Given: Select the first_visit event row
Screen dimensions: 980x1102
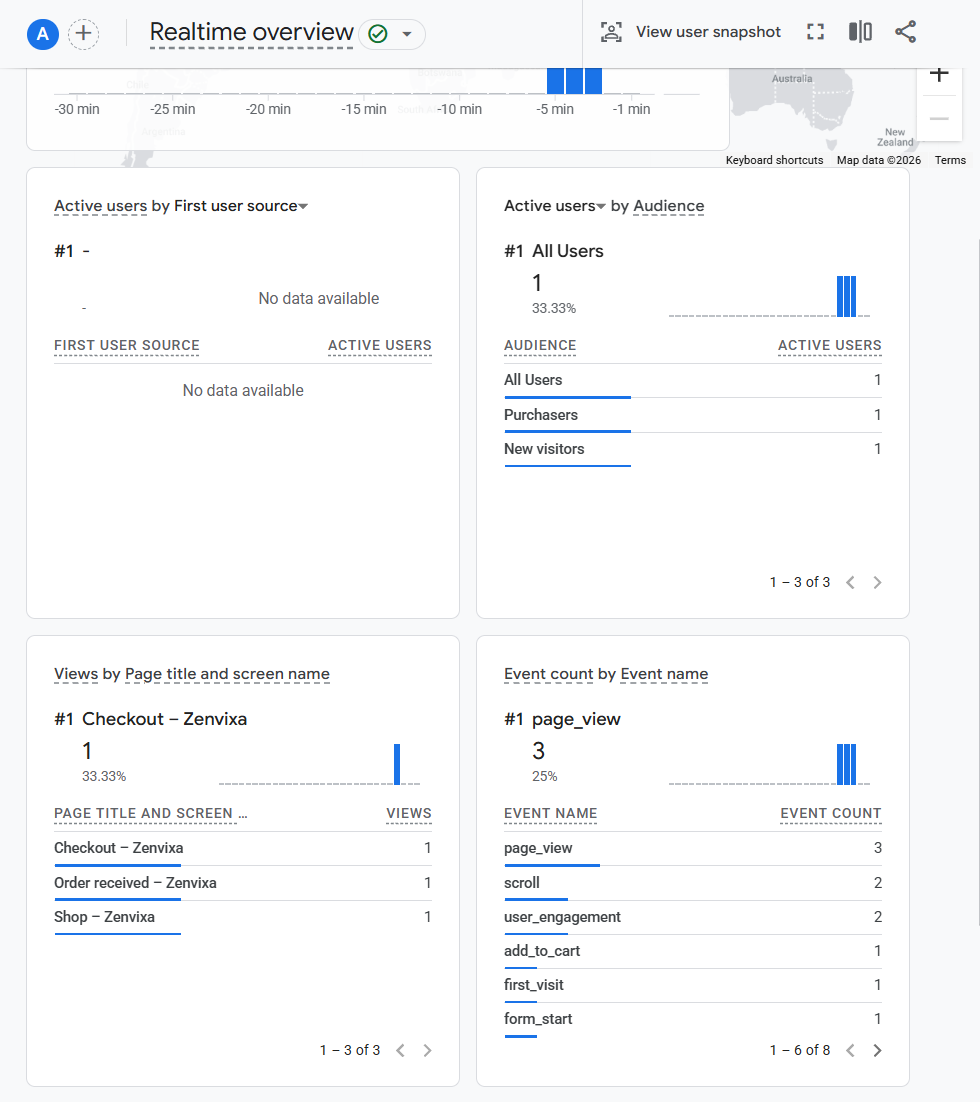Looking at the screenshot, I should (x=692, y=985).
